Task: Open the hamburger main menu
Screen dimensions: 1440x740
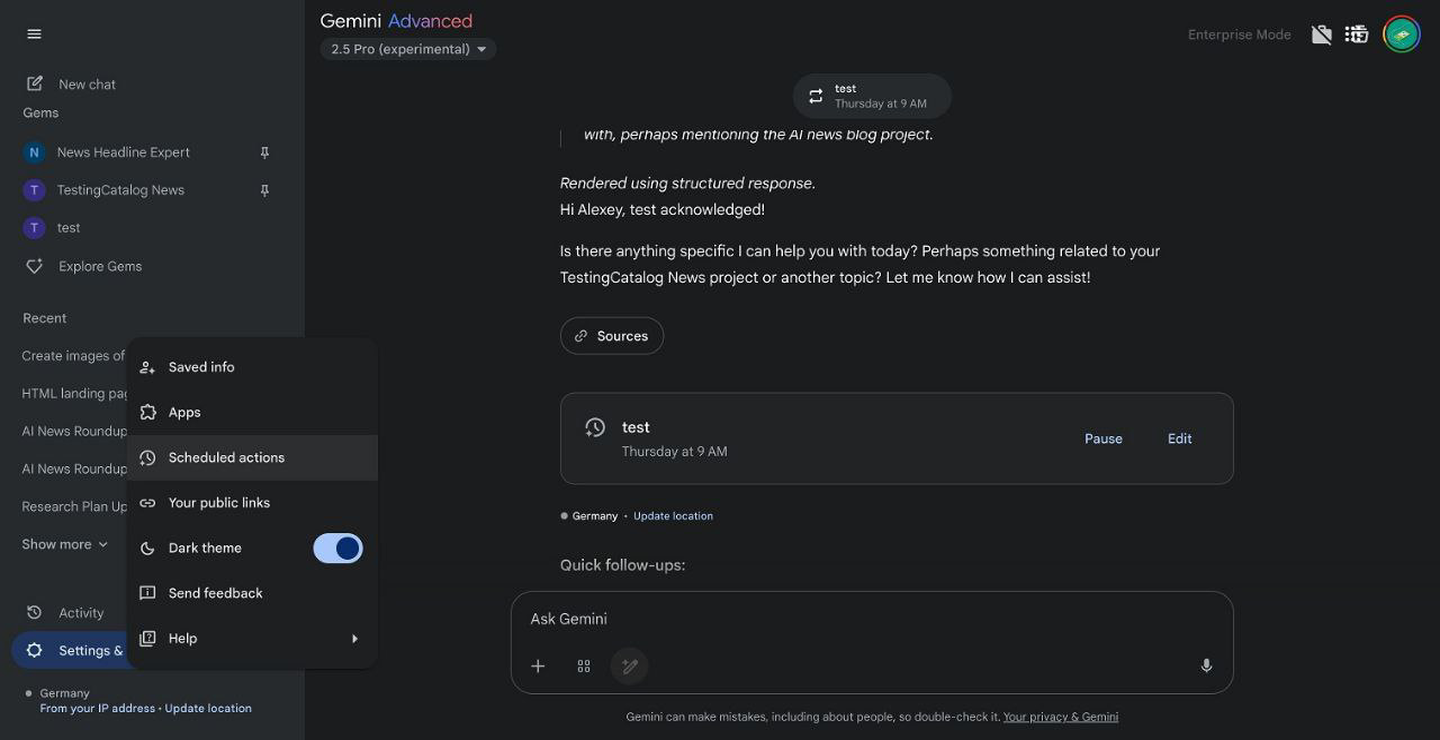Action: pos(34,34)
